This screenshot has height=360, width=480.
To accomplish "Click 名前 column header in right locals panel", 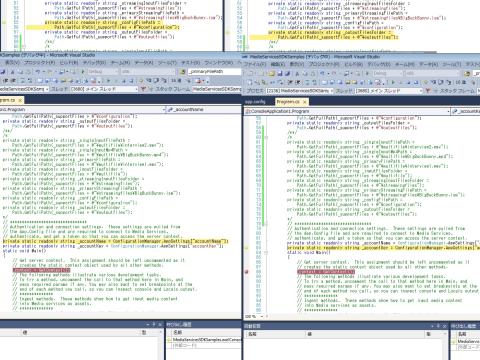I will (252, 334).
